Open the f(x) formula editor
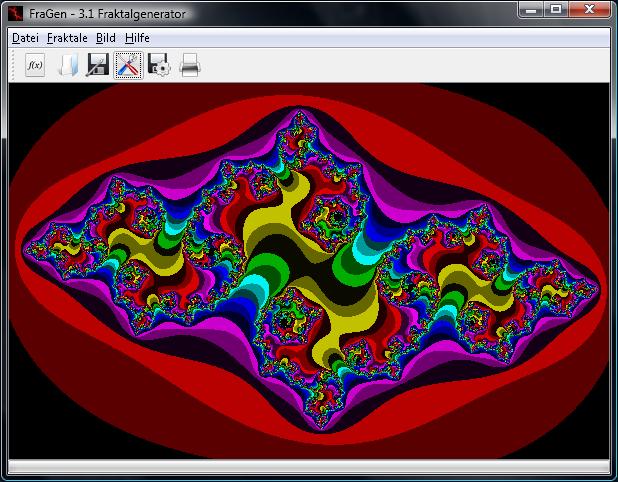 coord(35,66)
